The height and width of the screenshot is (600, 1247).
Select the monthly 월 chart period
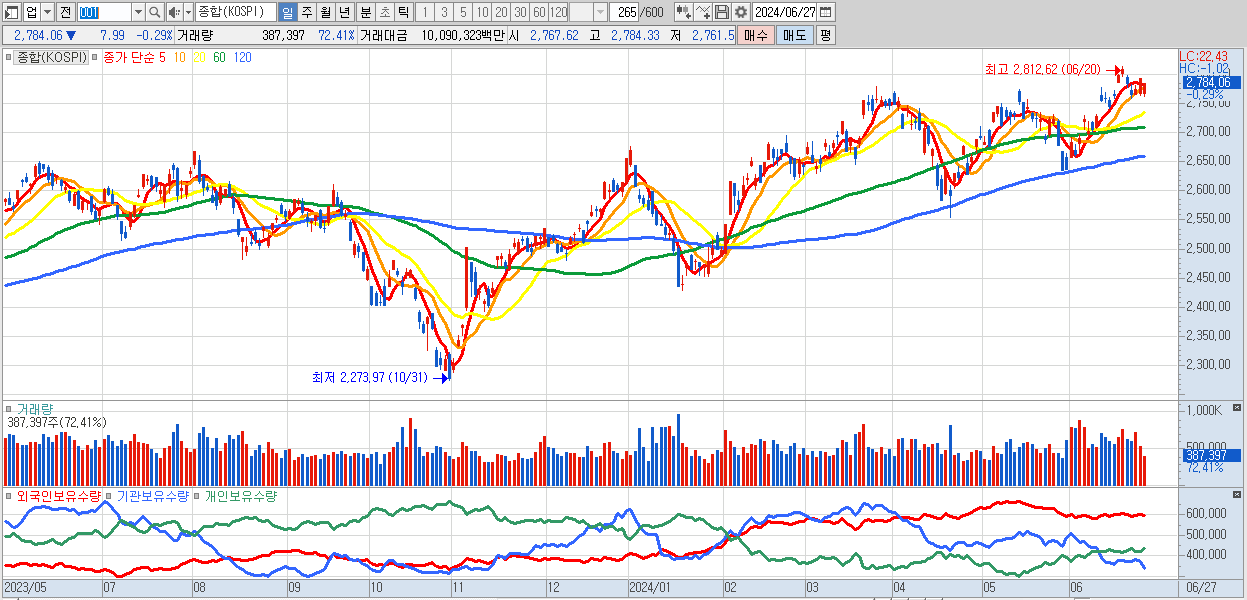pyautogui.click(x=326, y=12)
